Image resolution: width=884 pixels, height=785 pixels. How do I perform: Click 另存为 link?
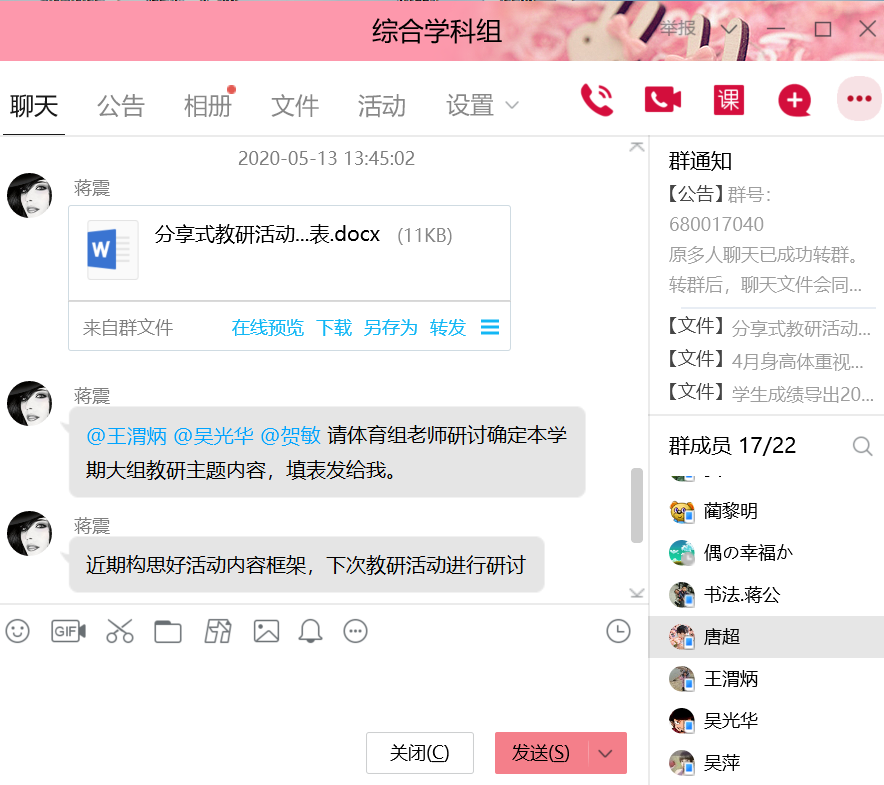[390, 328]
